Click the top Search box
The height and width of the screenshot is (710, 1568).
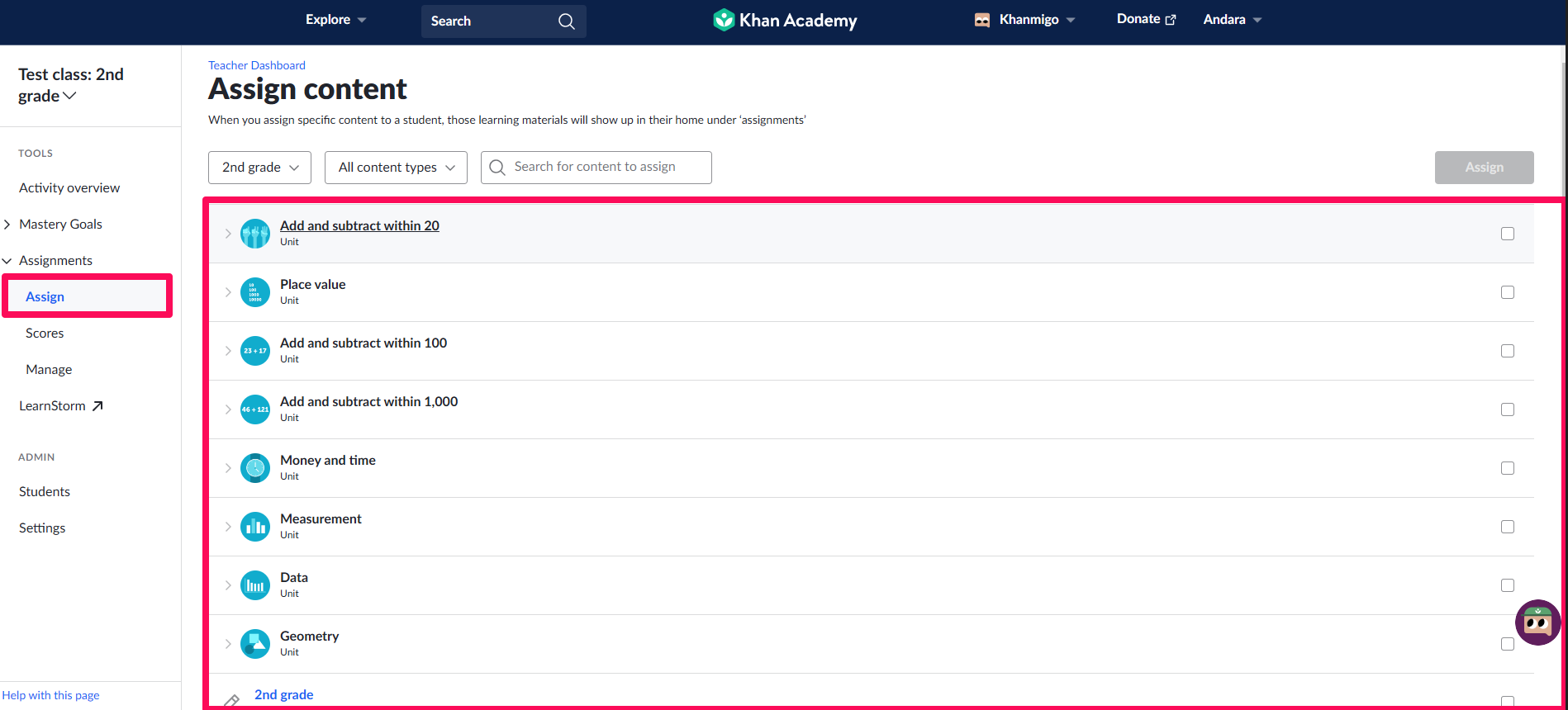pyautogui.click(x=504, y=21)
